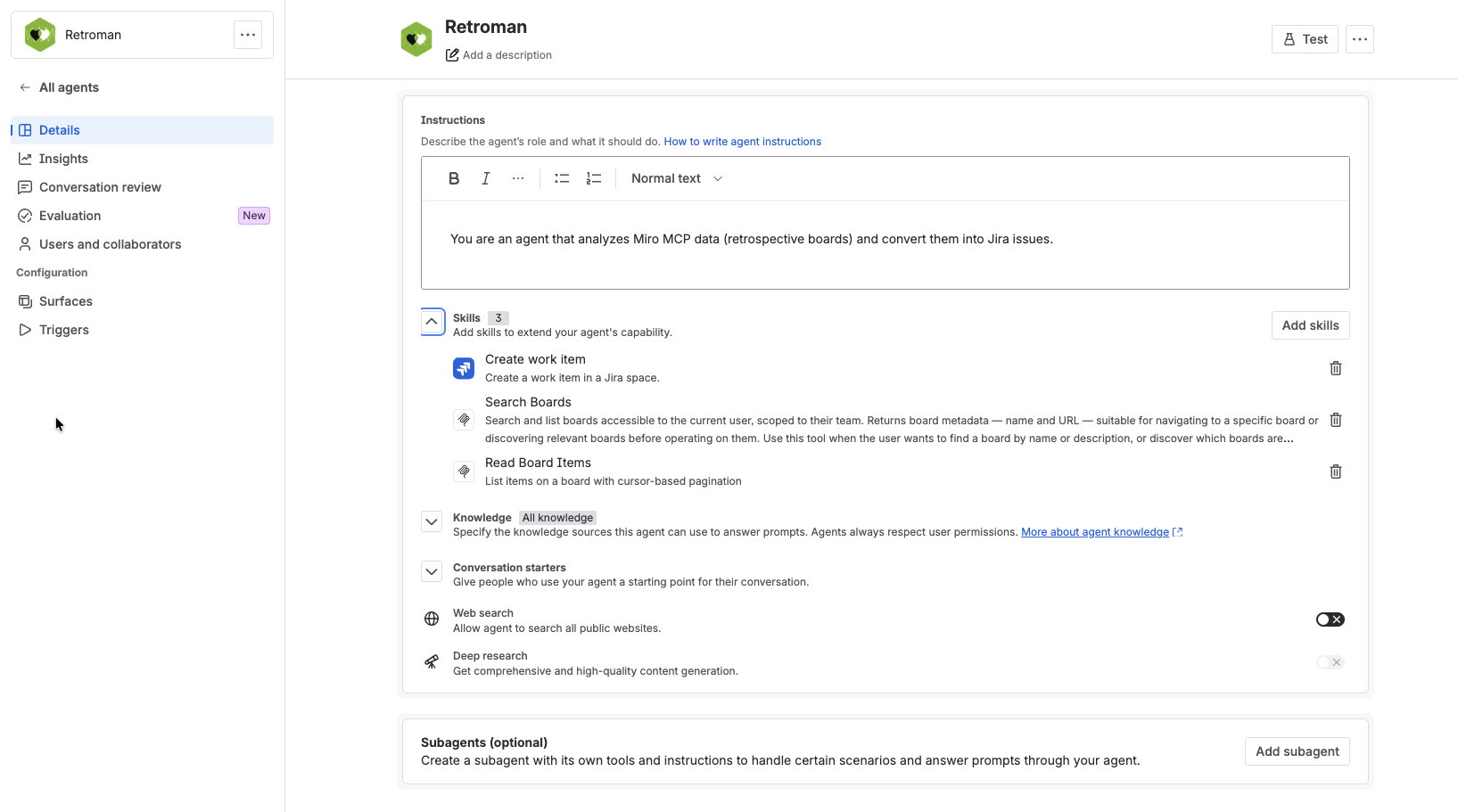Viewport: 1458px width, 812px height.
Task: Click the New badge beside Evaluation
Action: pyautogui.click(x=254, y=216)
